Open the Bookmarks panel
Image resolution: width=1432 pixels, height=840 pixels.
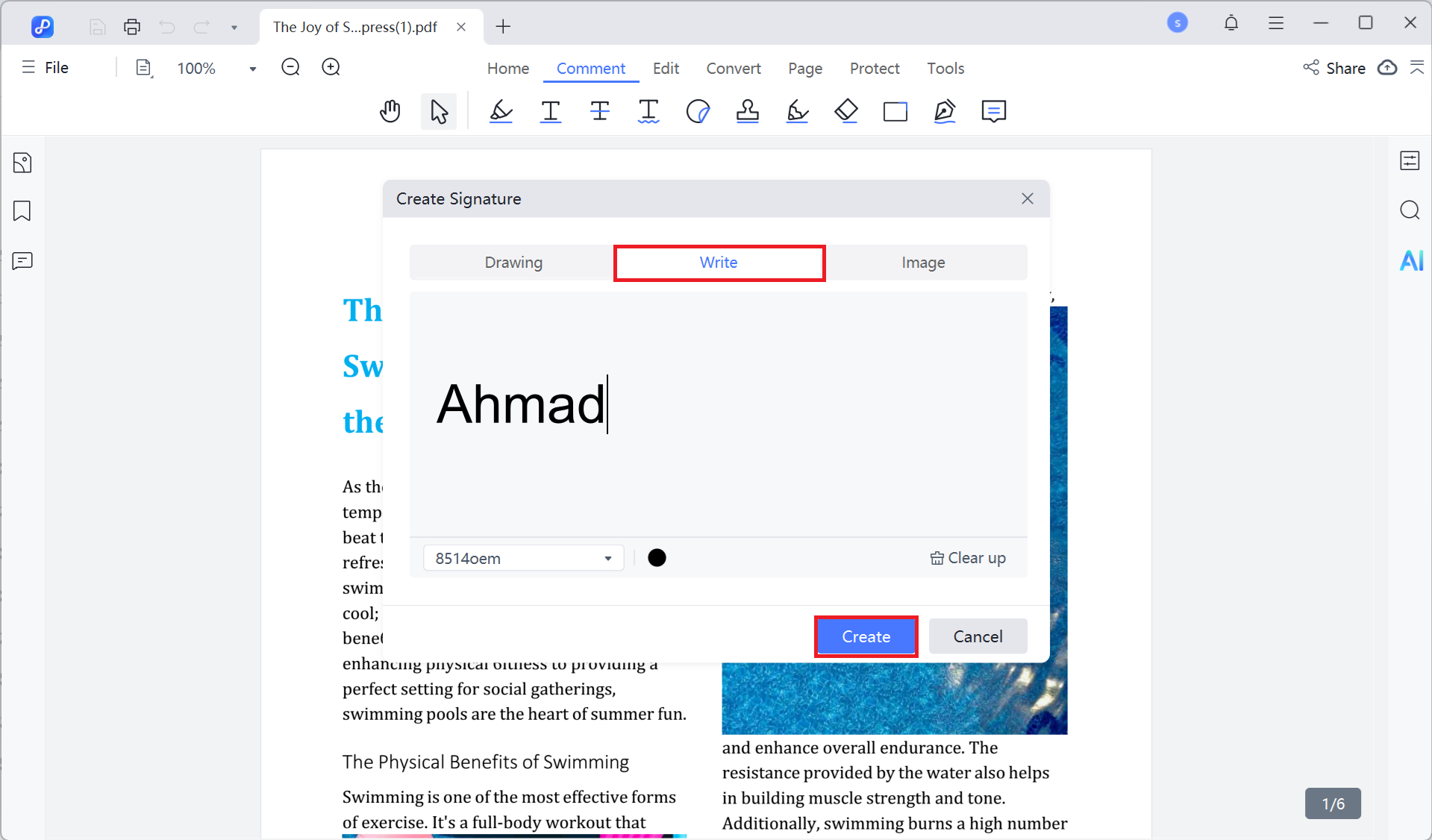[x=22, y=211]
